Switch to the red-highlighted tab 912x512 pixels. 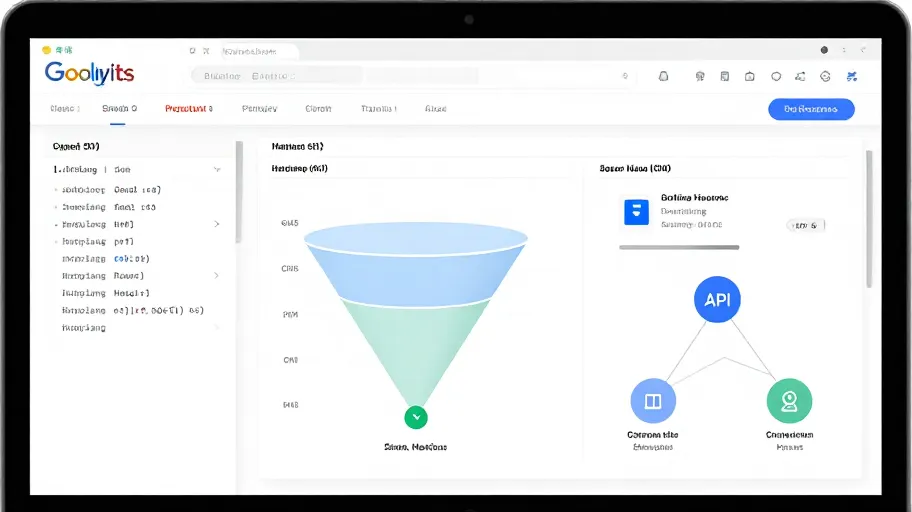click(188, 109)
